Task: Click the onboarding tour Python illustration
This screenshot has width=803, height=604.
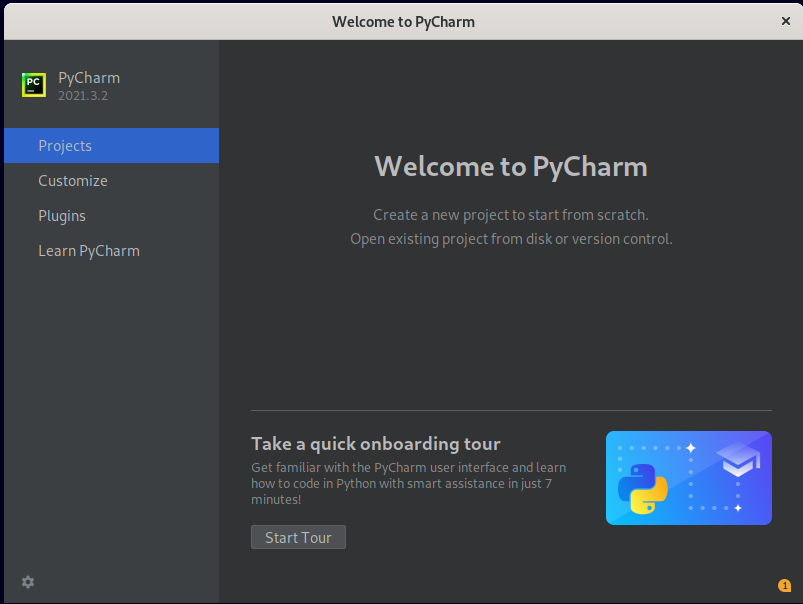Action: [x=688, y=477]
